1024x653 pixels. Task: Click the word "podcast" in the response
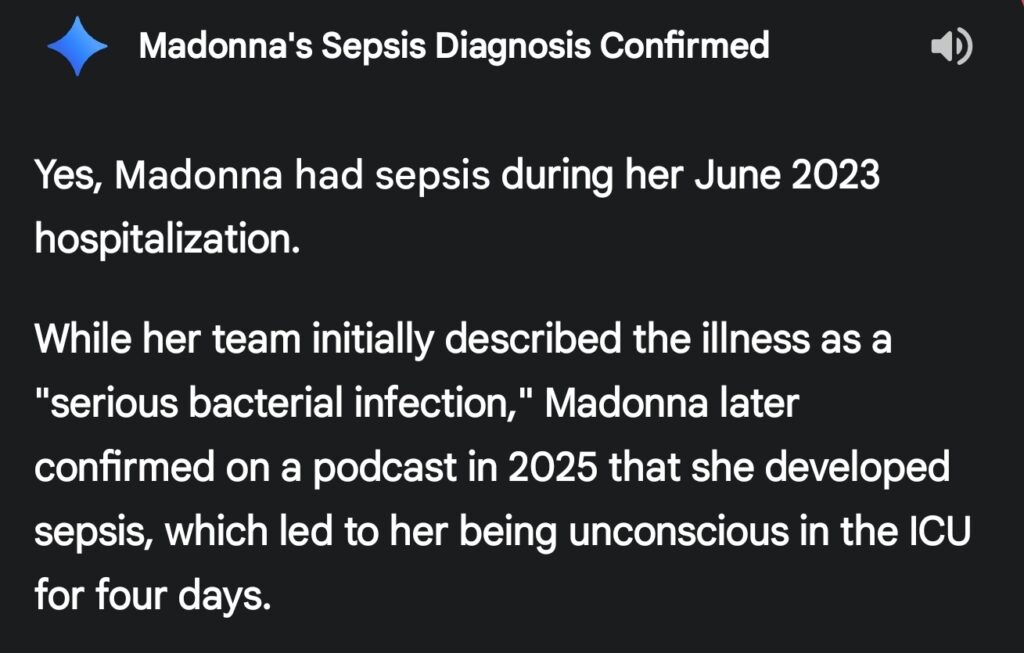click(x=372, y=470)
